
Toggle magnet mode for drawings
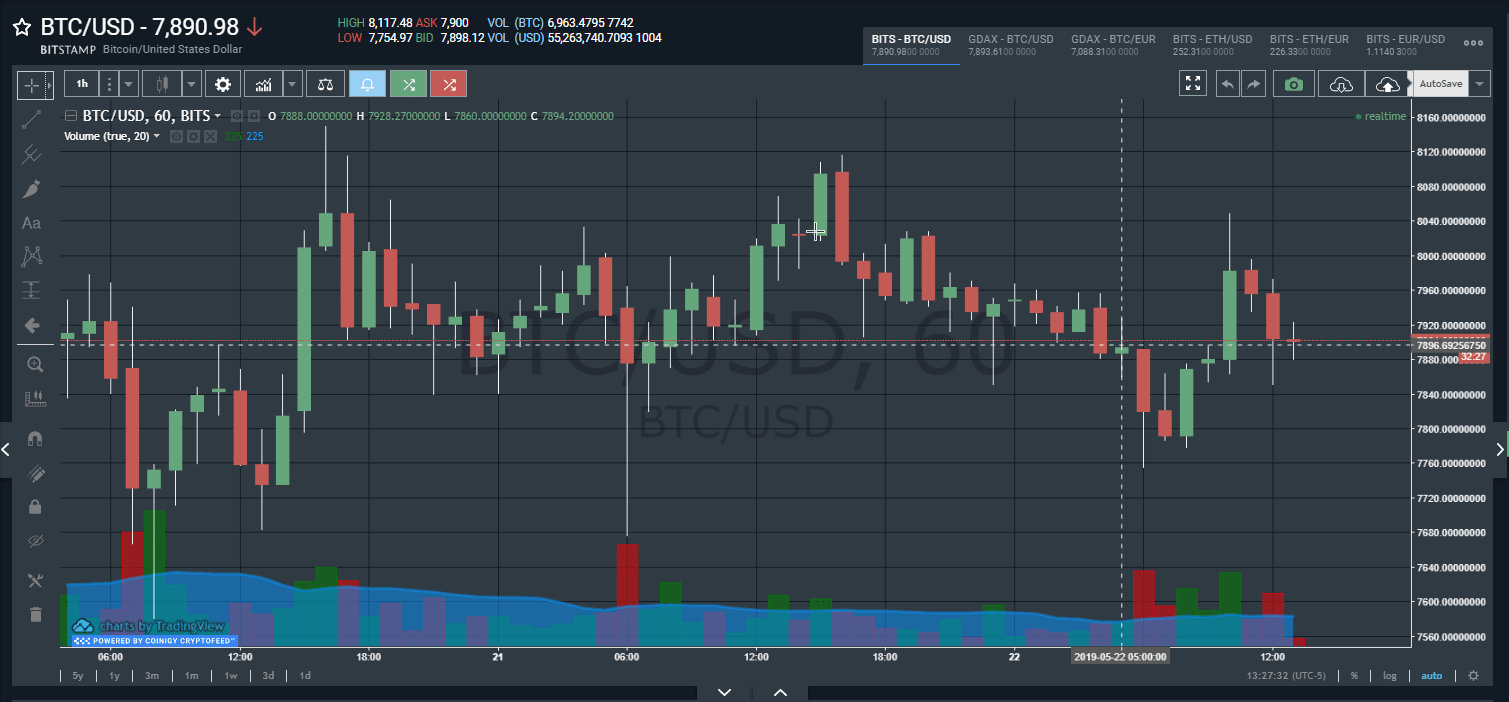point(35,438)
